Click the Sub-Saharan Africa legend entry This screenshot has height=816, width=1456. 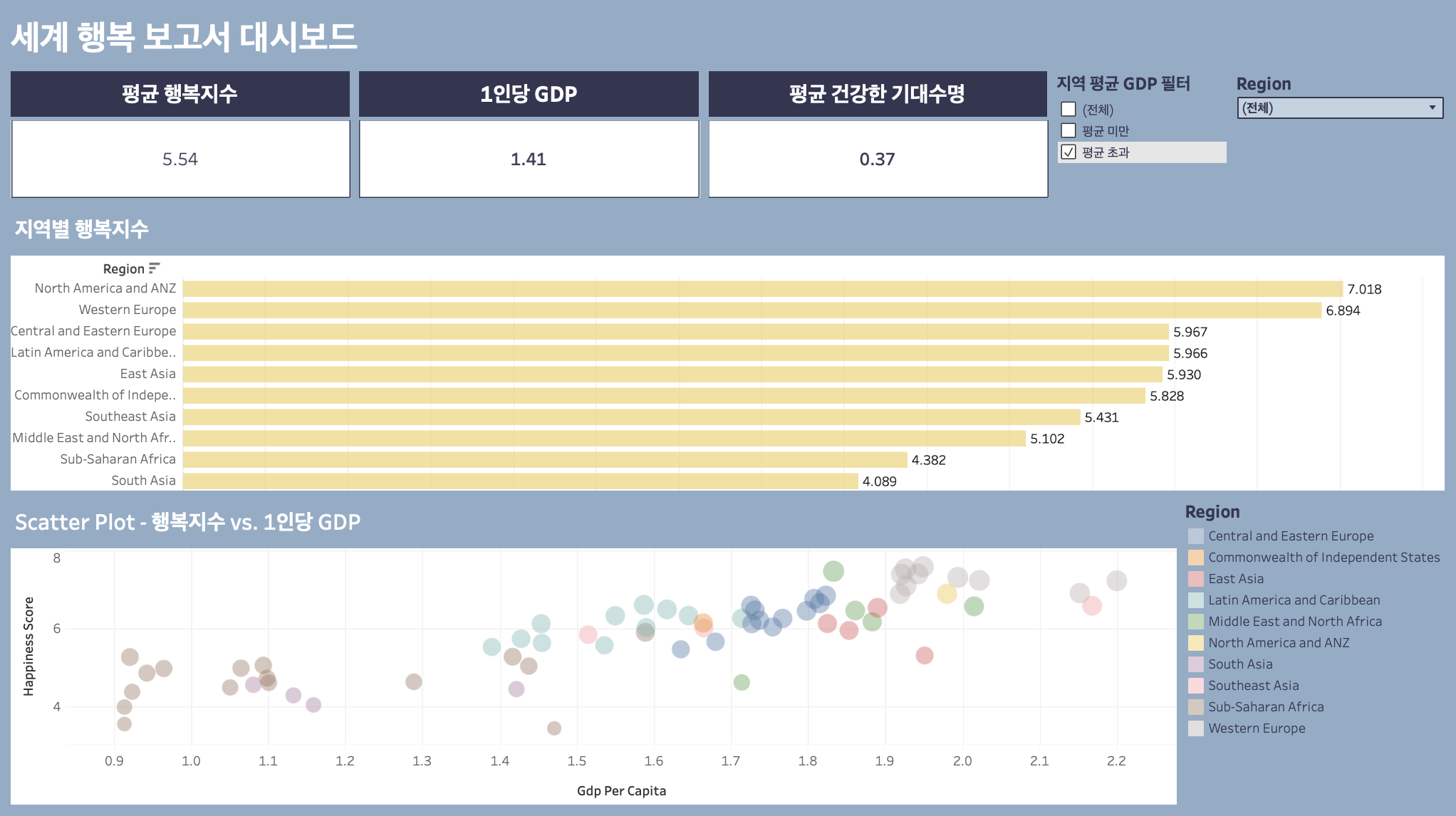tap(1266, 707)
